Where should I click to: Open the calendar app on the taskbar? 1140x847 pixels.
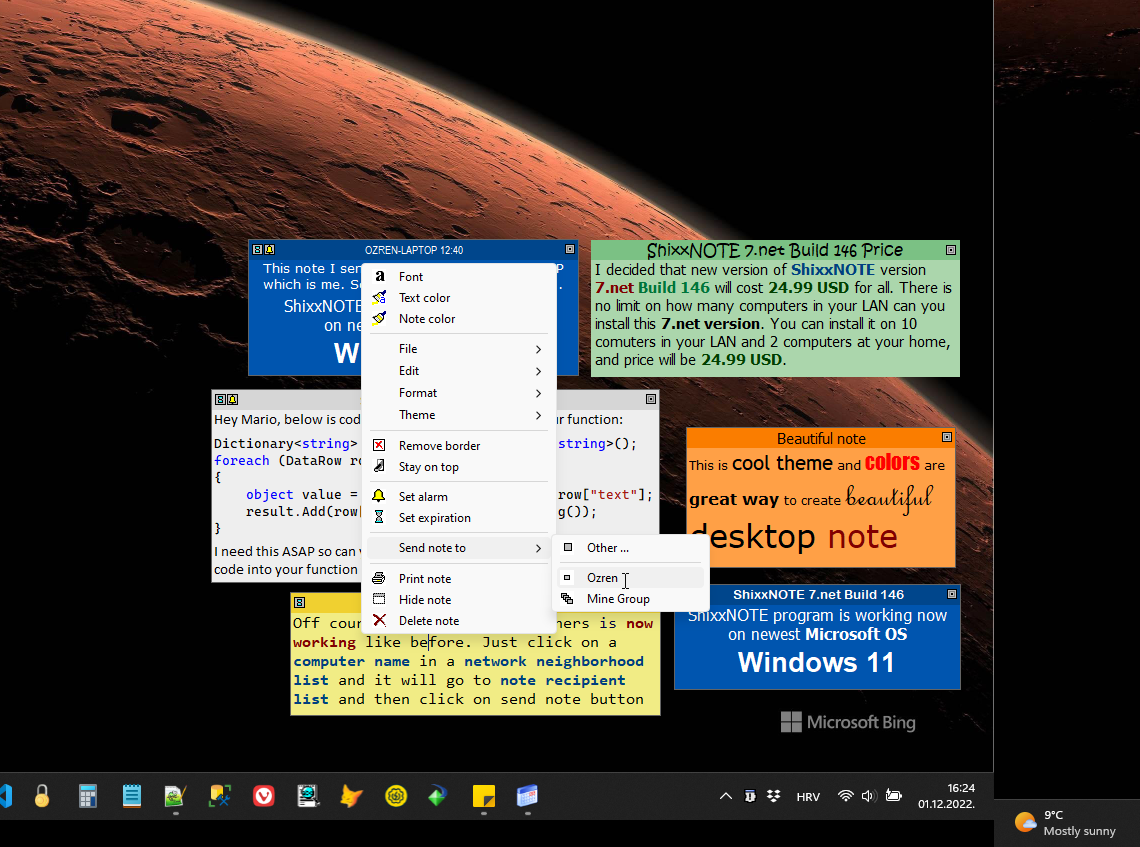[527, 796]
